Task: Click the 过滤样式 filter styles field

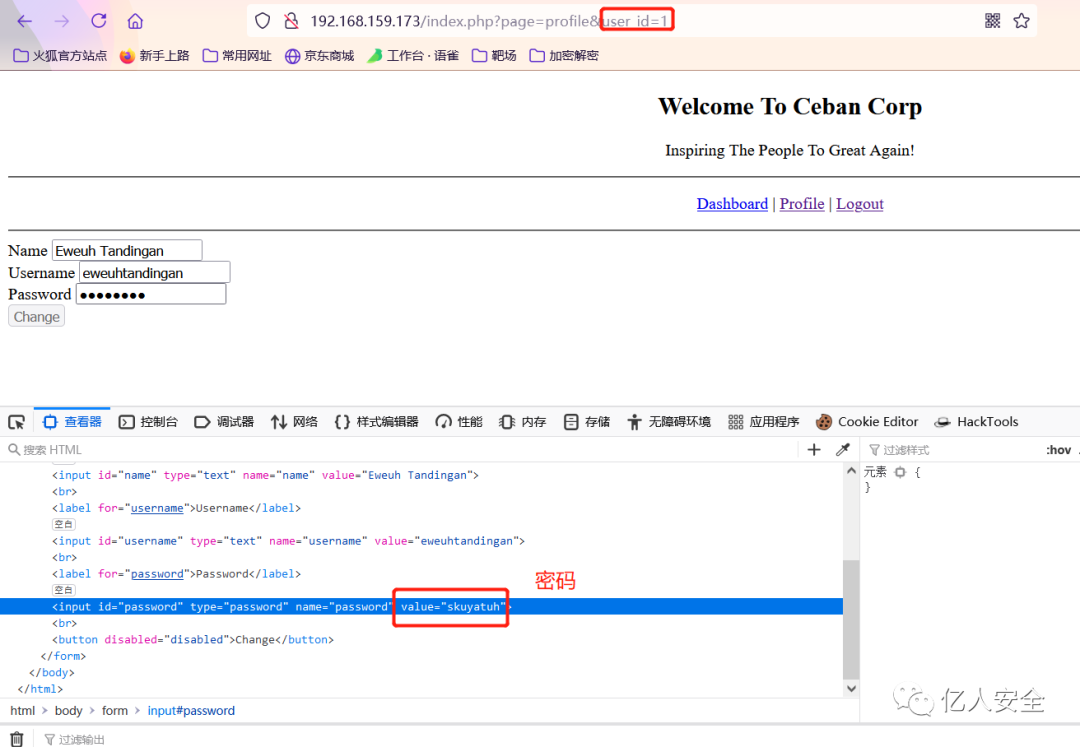Action: click(x=951, y=450)
